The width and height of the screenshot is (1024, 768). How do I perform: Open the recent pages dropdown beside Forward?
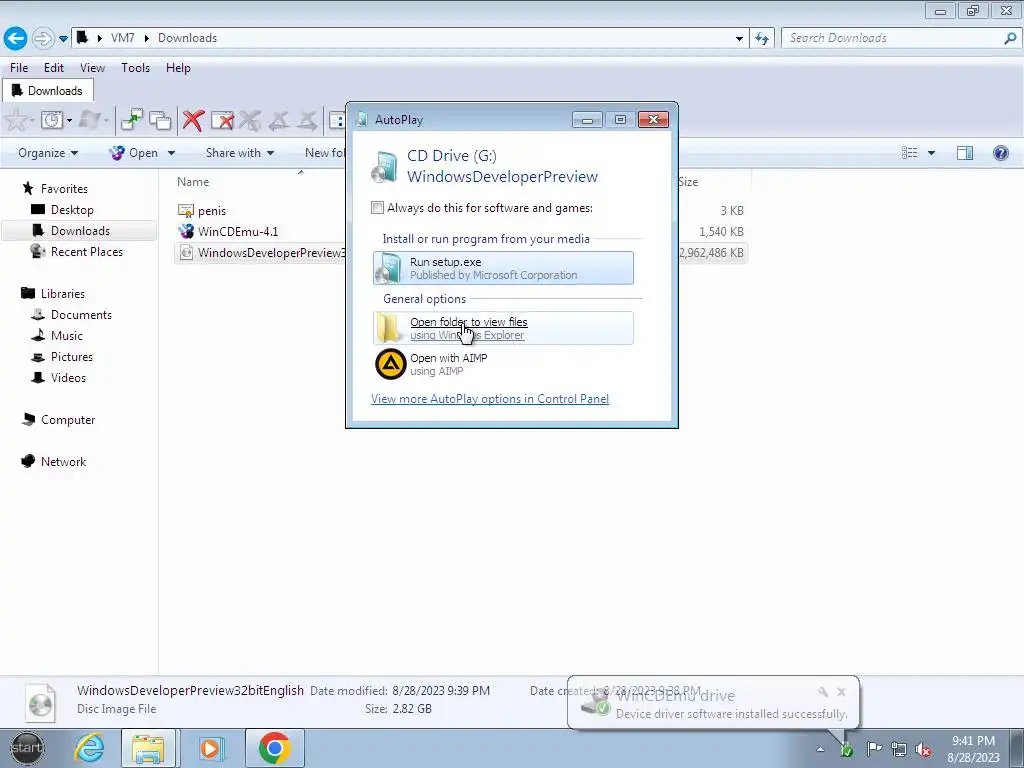pyautogui.click(x=63, y=39)
